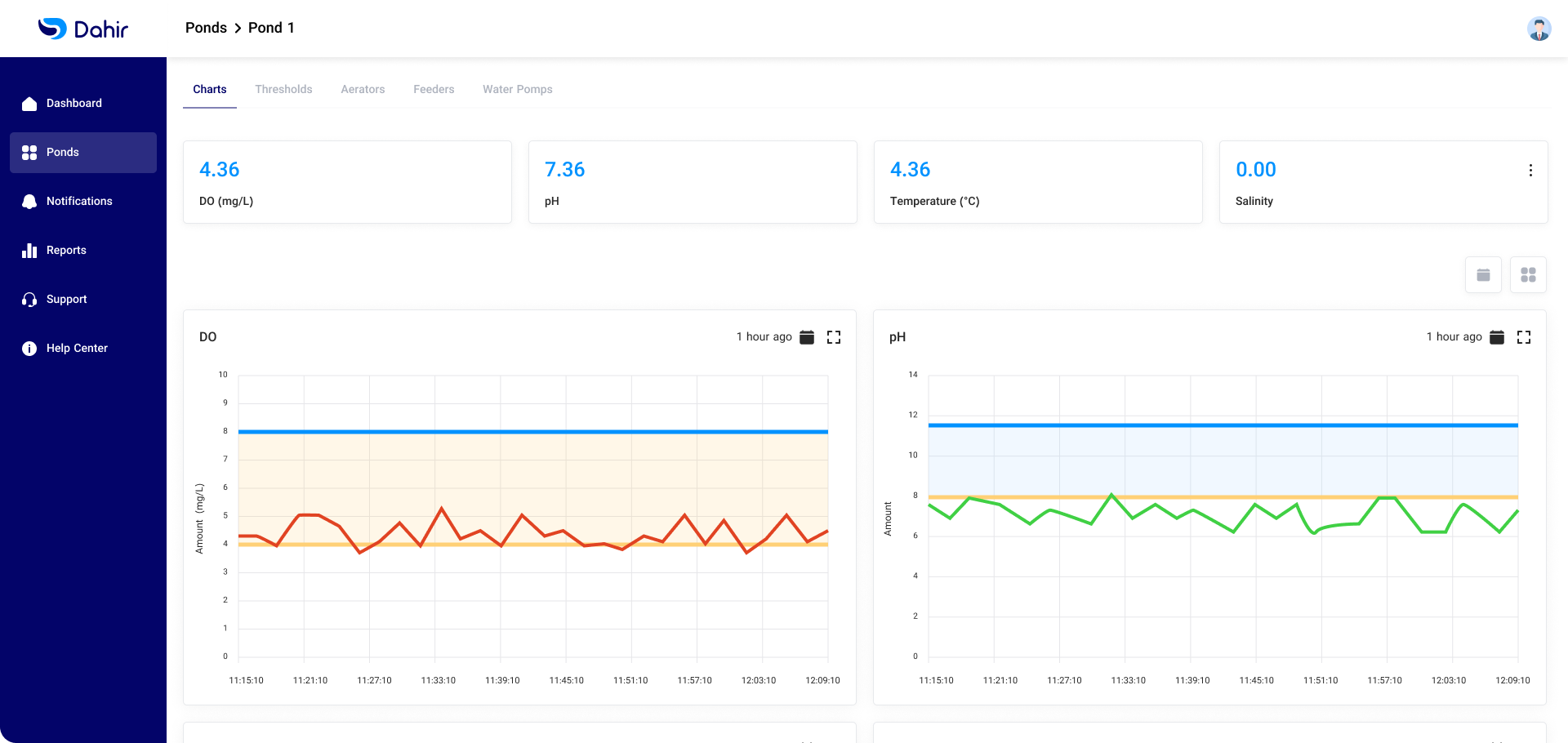Open the pH chart calendar picker

tap(1497, 337)
